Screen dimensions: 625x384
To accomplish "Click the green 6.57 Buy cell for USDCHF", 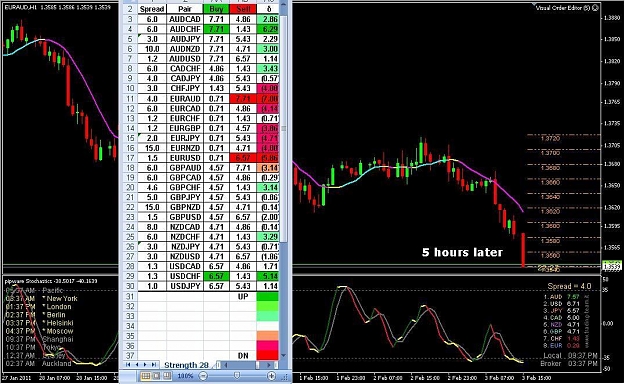I will click(x=216, y=276).
